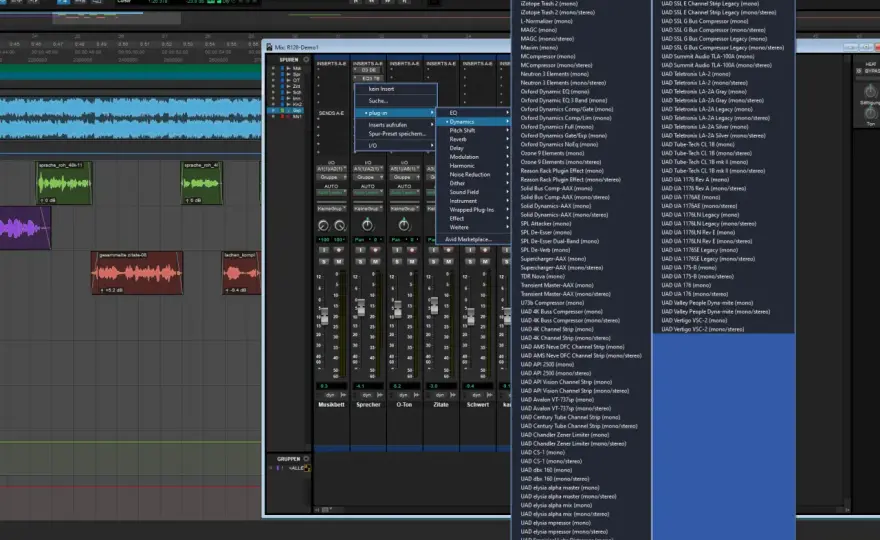This screenshot has width=880, height=540.
Task: Click the Schwert mute button
Action: tap(484, 262)
